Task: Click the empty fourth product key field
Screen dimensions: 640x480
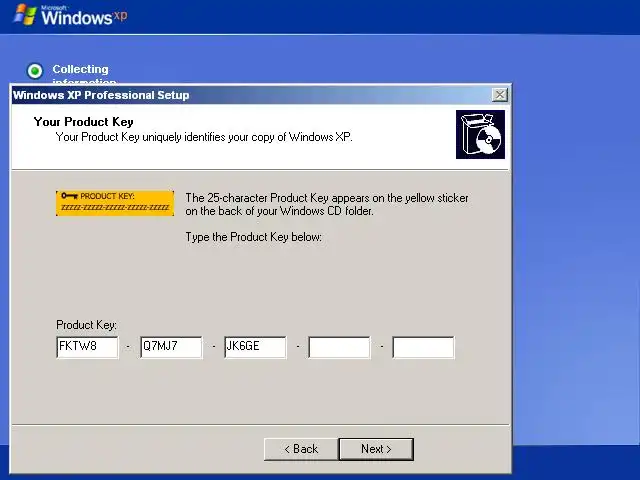Action: click(x=340, y=347)
